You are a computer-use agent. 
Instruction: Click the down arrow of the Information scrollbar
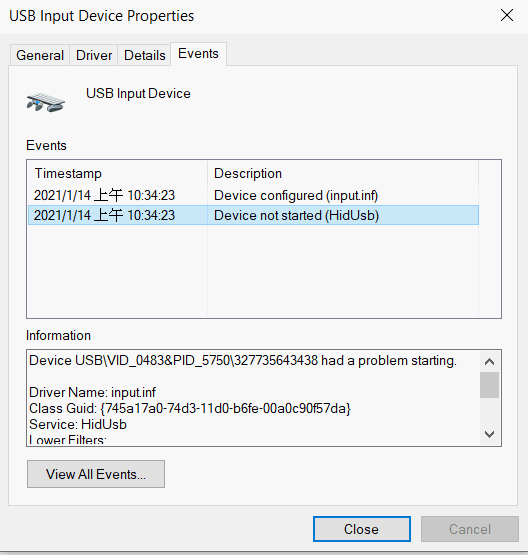coord(489,434)
